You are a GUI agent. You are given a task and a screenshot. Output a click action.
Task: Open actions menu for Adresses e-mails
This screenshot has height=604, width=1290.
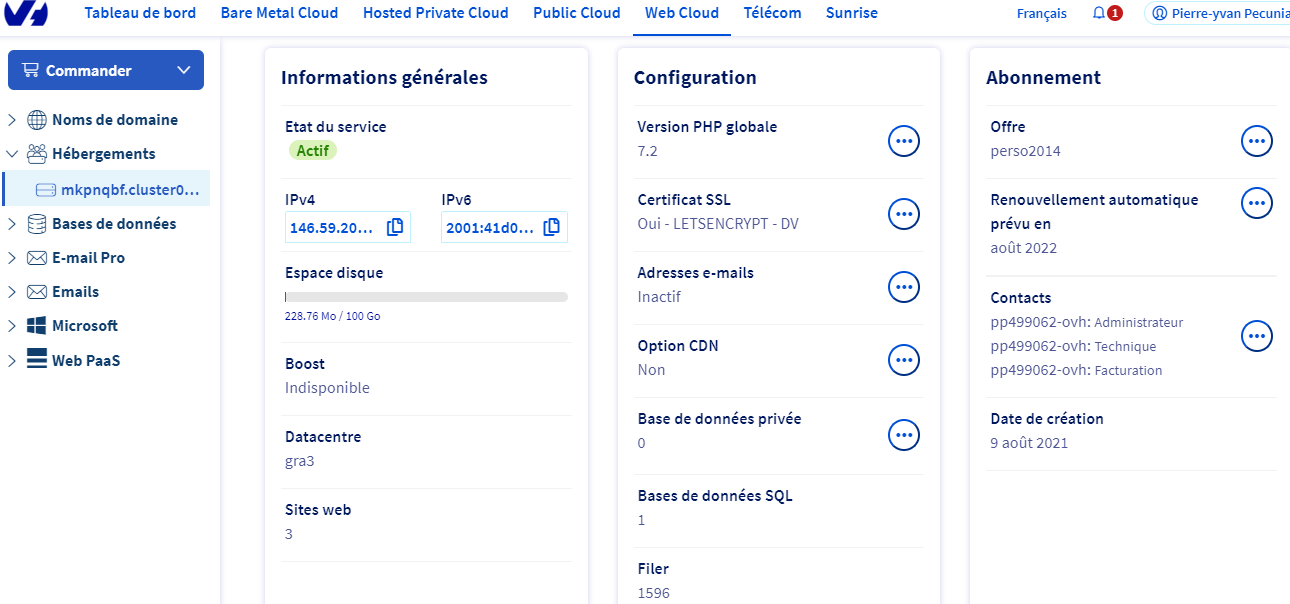(x=903, y=287)
